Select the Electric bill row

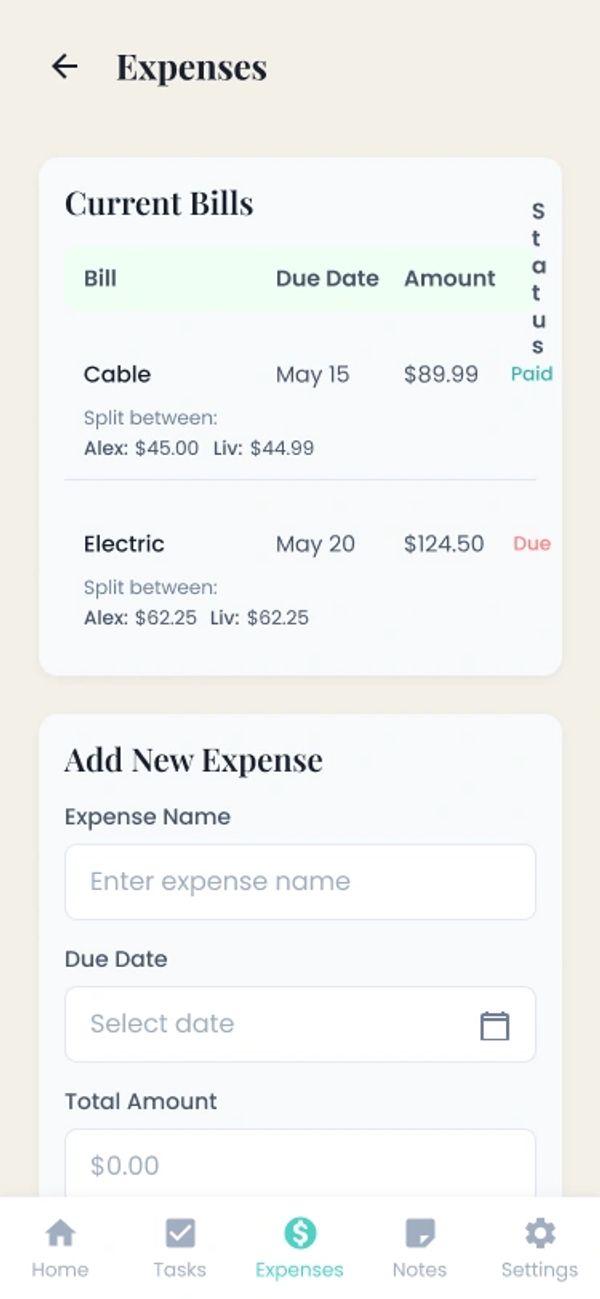click(x=124, y=544)
